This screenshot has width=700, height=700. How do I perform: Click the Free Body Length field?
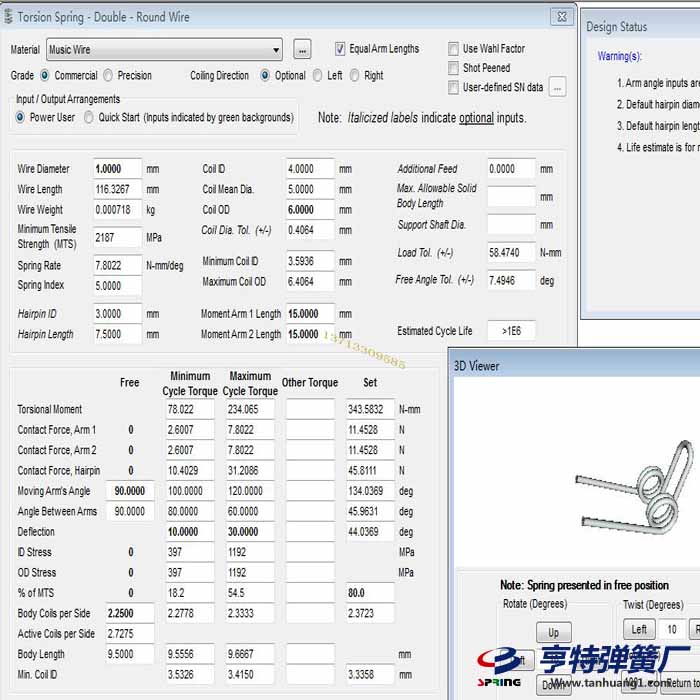point(130,654)
